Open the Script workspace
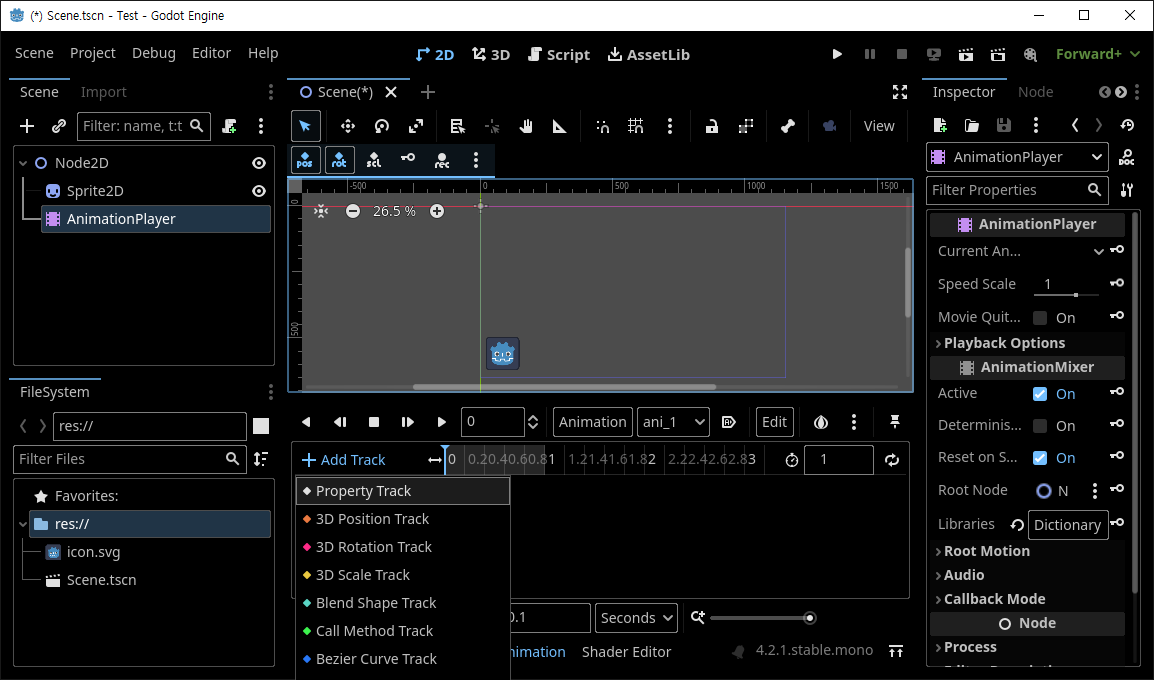The image size is (1154, 680). pos(559,54)
